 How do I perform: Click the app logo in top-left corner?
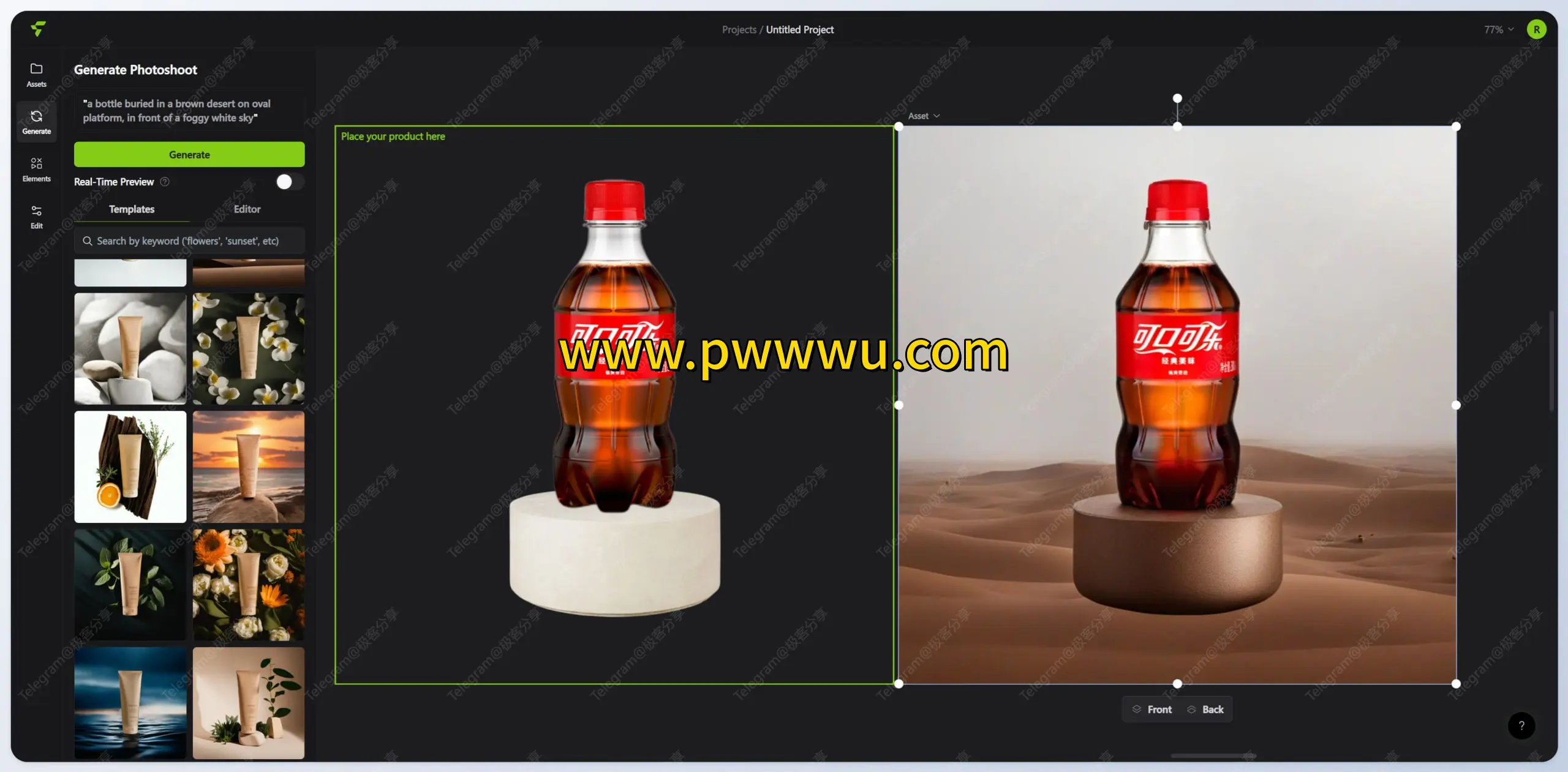coord(37,29)
